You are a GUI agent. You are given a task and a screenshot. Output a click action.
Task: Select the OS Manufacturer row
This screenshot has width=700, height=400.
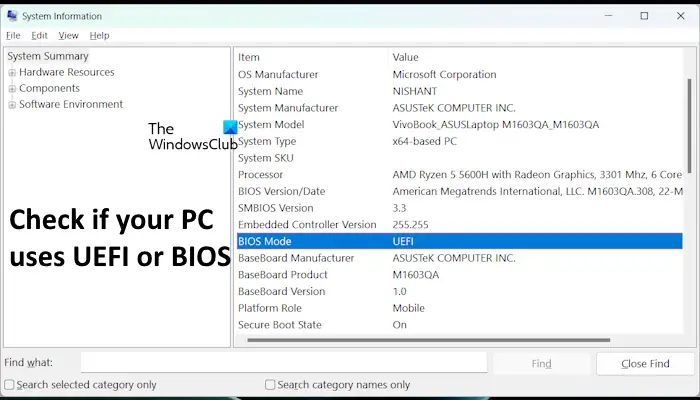pyautogui.click(x=459, y=75)
